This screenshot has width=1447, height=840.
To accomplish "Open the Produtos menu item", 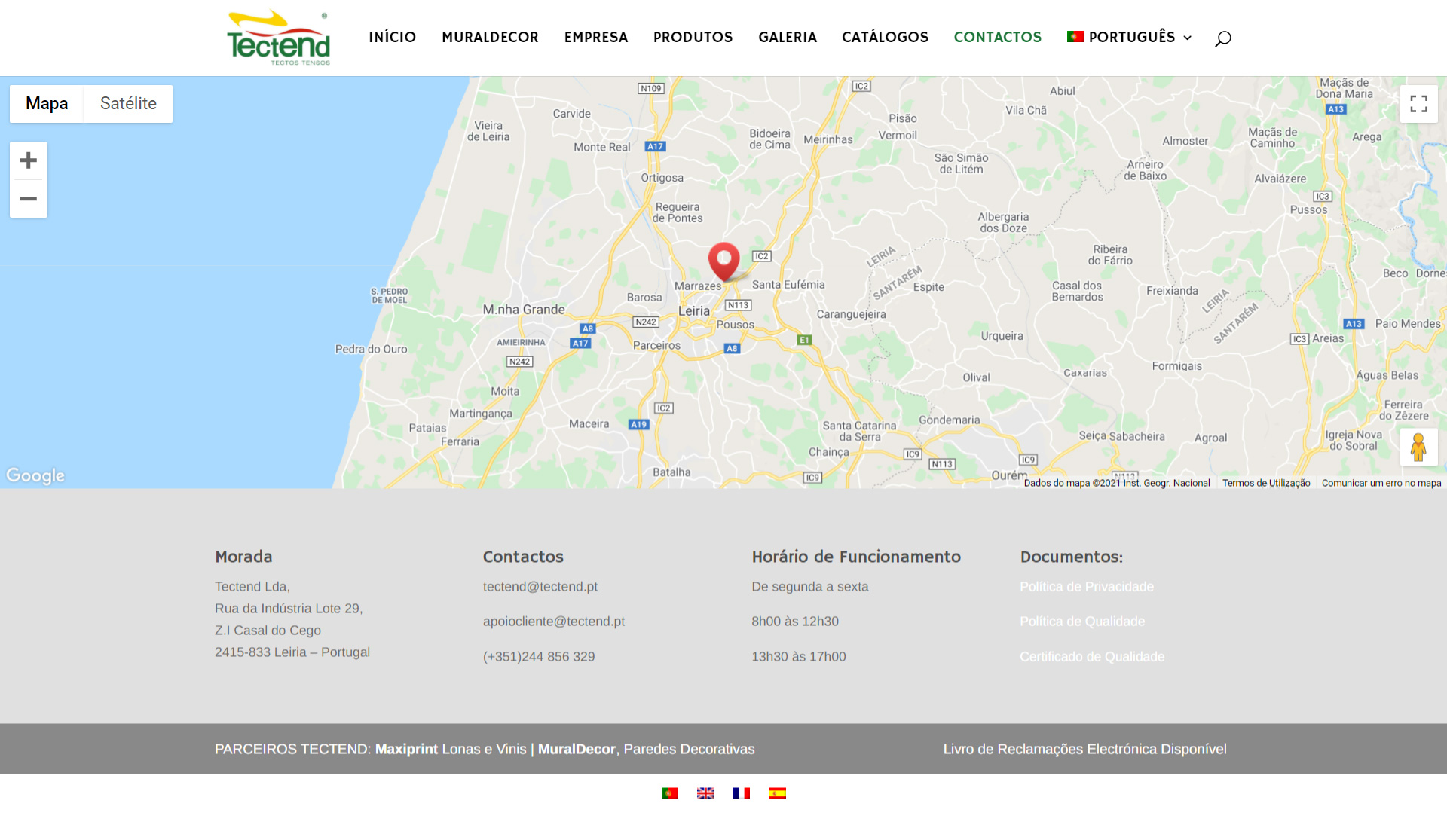I will 693,38.
